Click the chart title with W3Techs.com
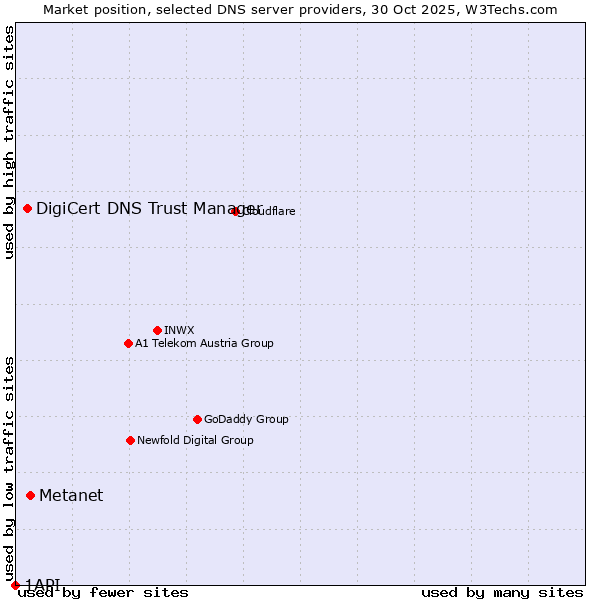 point(300,9)
